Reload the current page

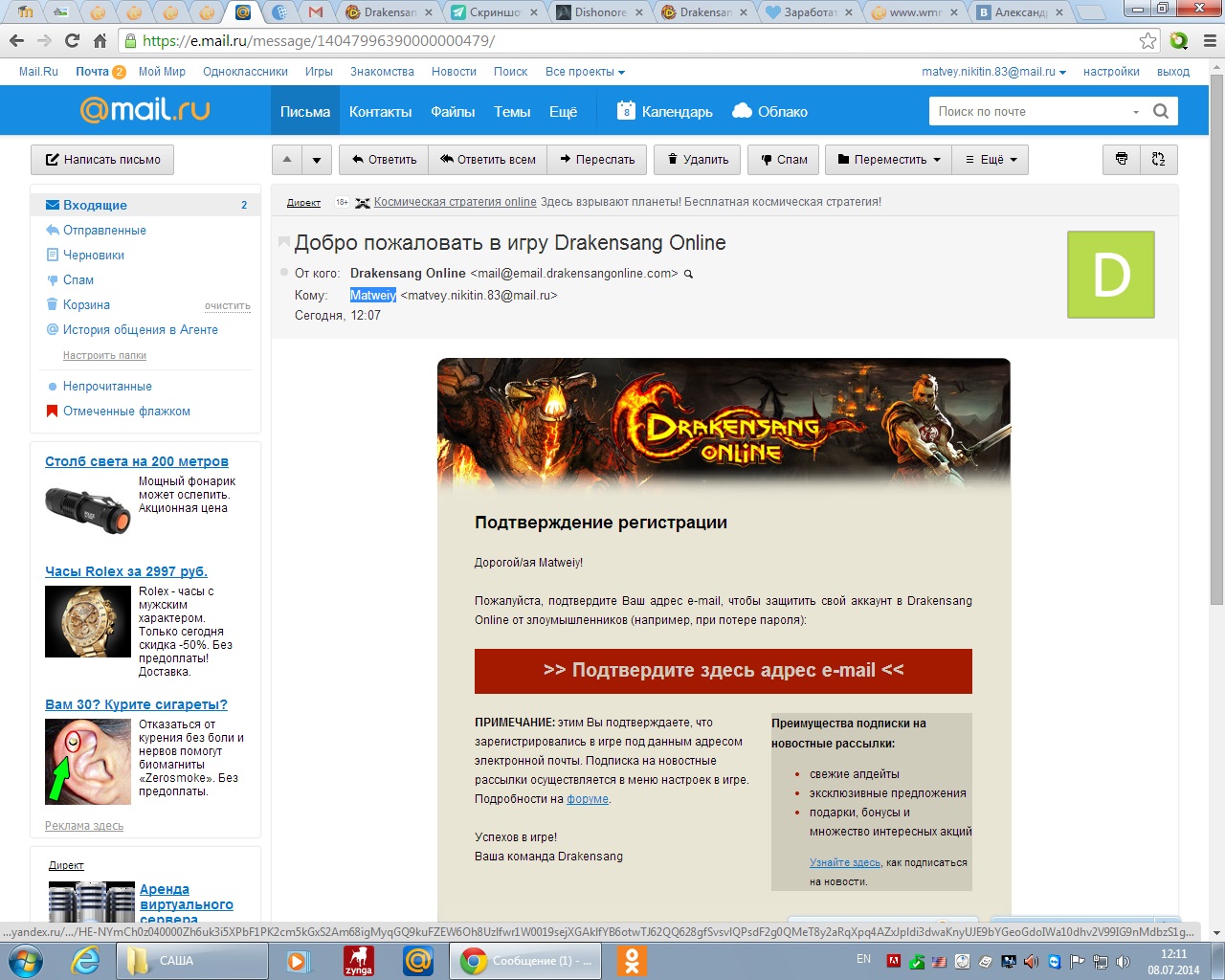click(x=72, y=41)
